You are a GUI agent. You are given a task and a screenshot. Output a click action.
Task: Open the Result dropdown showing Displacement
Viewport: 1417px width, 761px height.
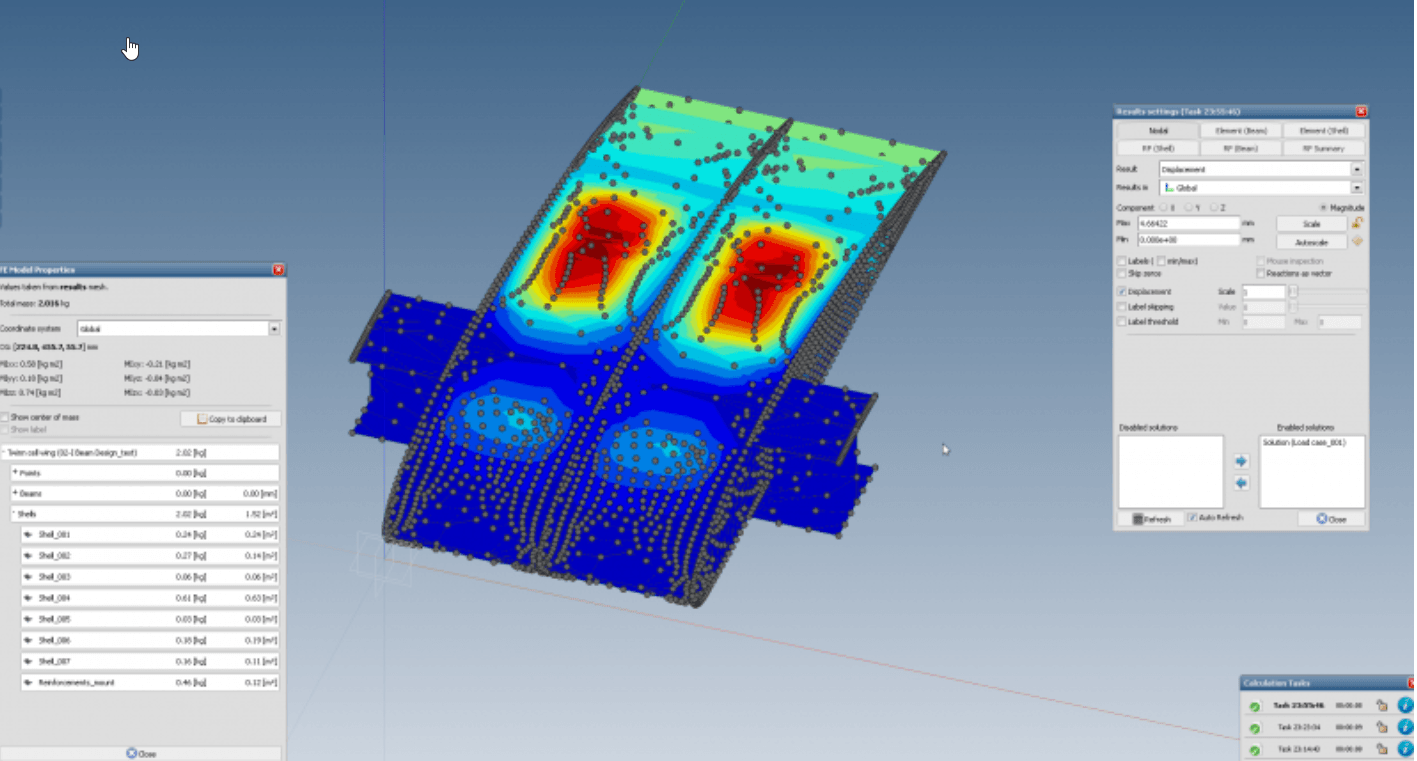1261,170
